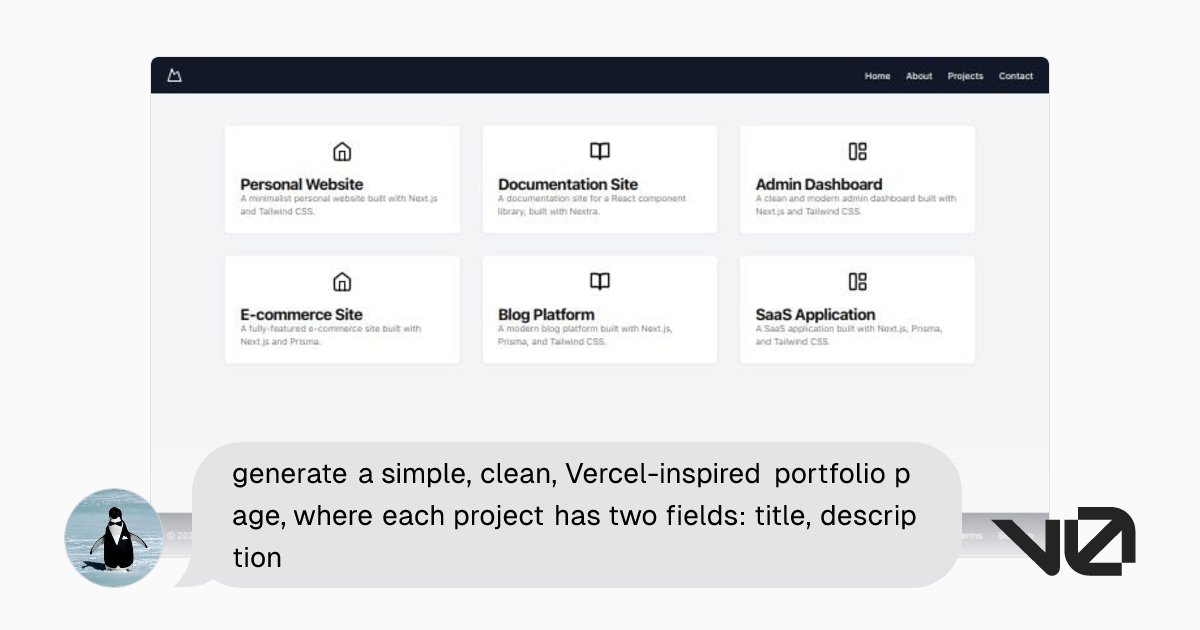This screenshot has height=630, width=1200.
Task: Select the Personal Website title
Action: (301, 184)
